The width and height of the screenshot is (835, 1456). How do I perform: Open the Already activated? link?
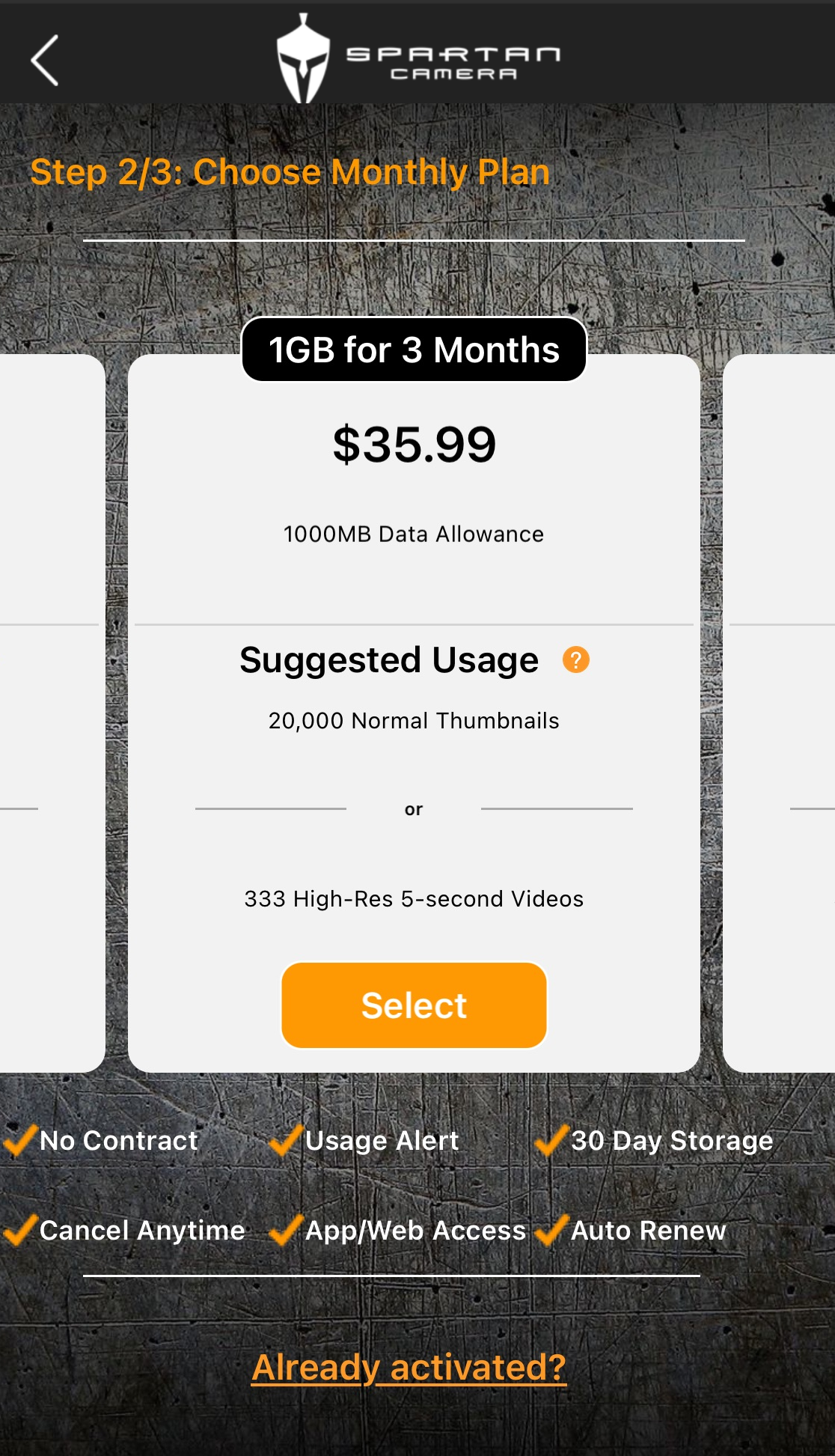[x=409, y=1368]
